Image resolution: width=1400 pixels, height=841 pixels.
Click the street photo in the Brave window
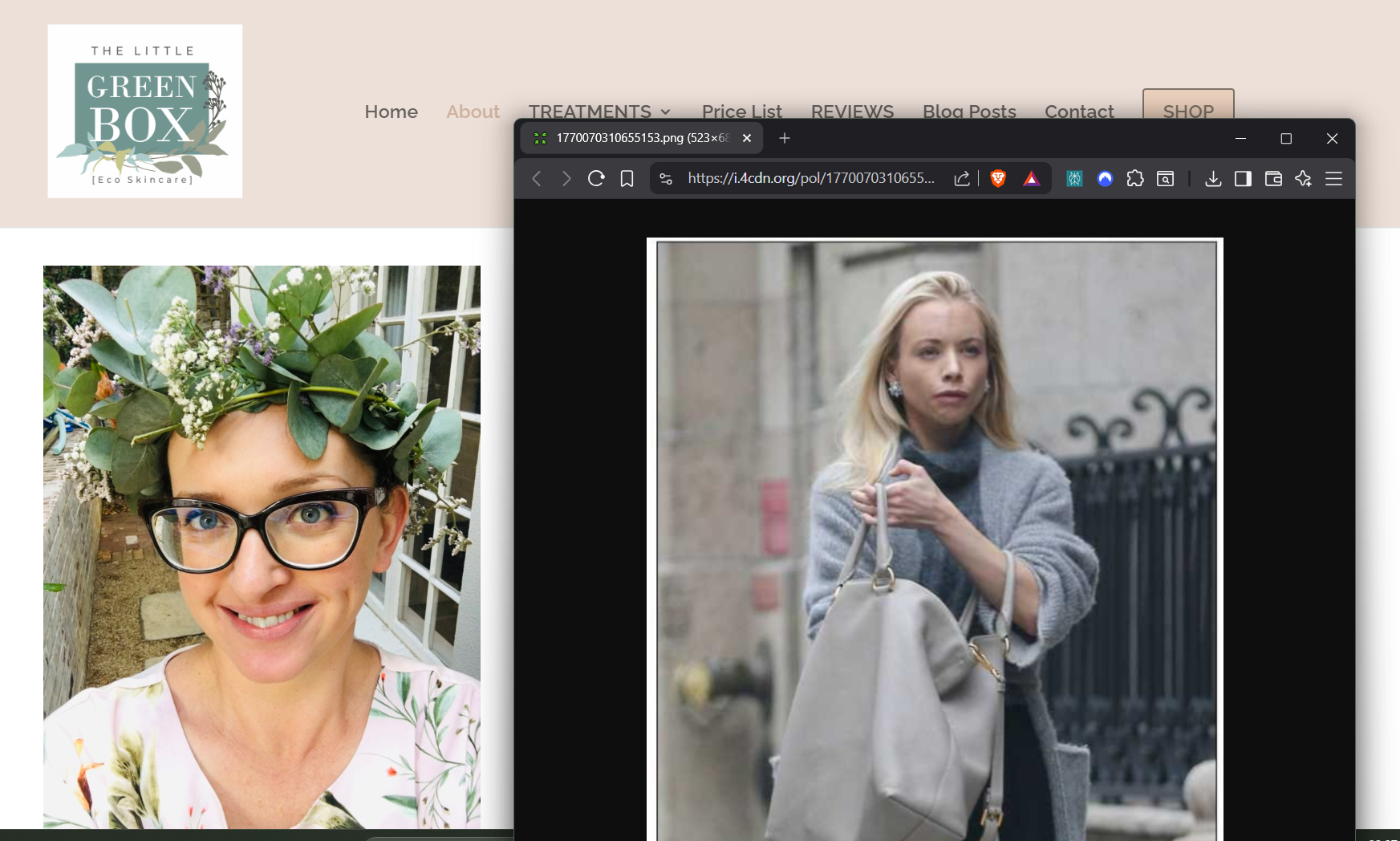pyautogui.click(x=935, y=540)
